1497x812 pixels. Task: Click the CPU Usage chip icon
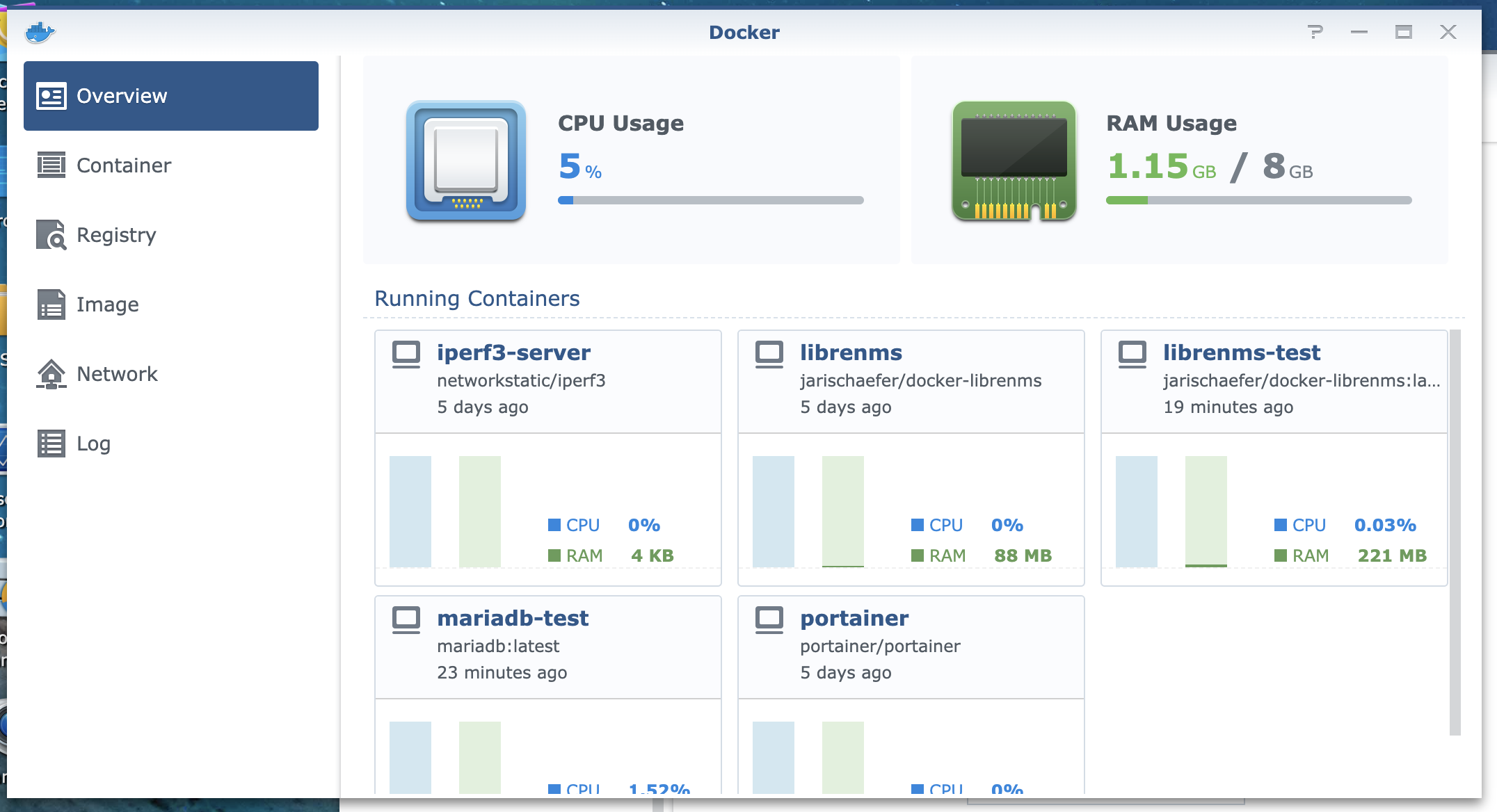(466, 161)
